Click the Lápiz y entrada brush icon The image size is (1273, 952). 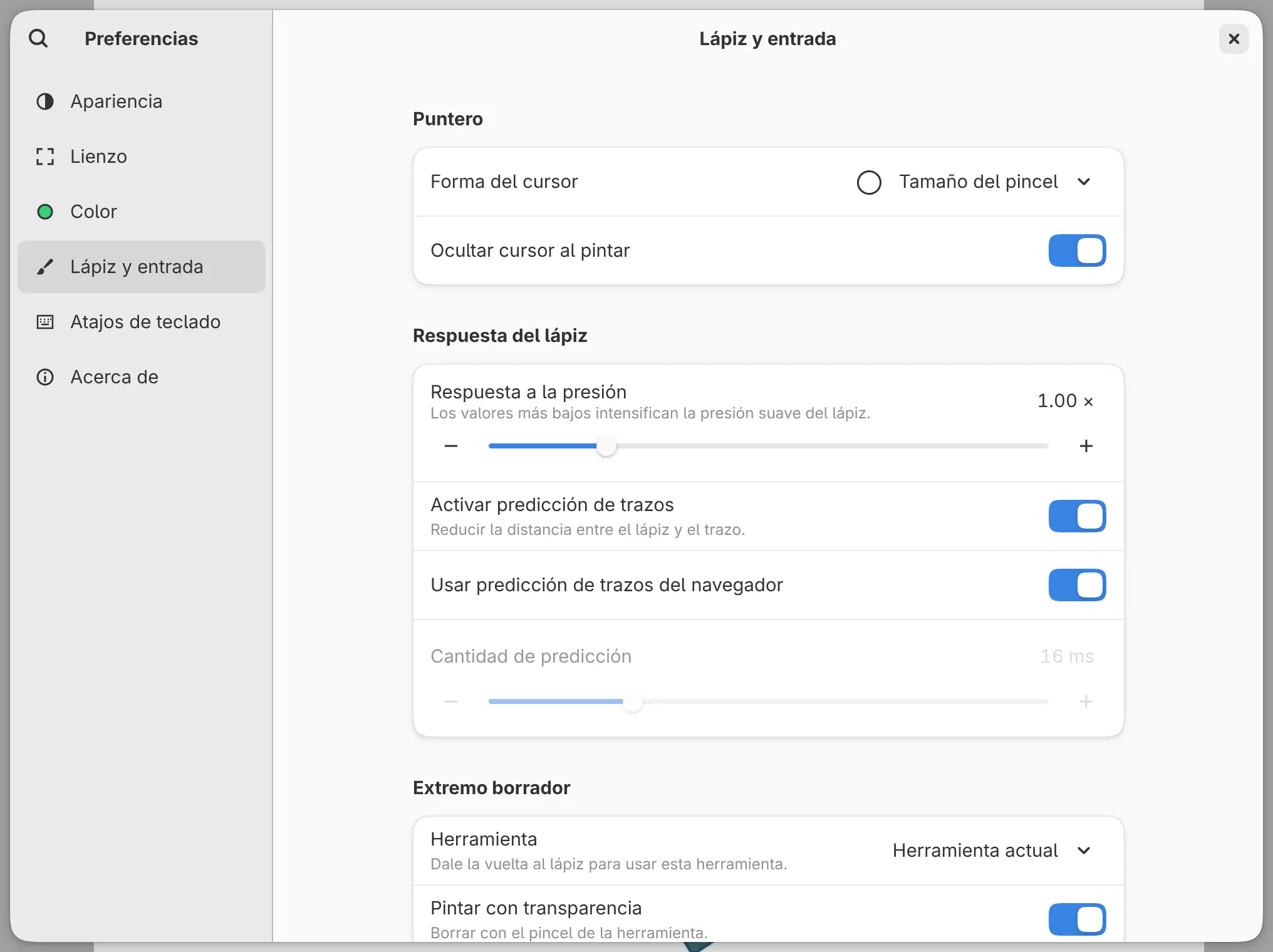click(45, 267)
